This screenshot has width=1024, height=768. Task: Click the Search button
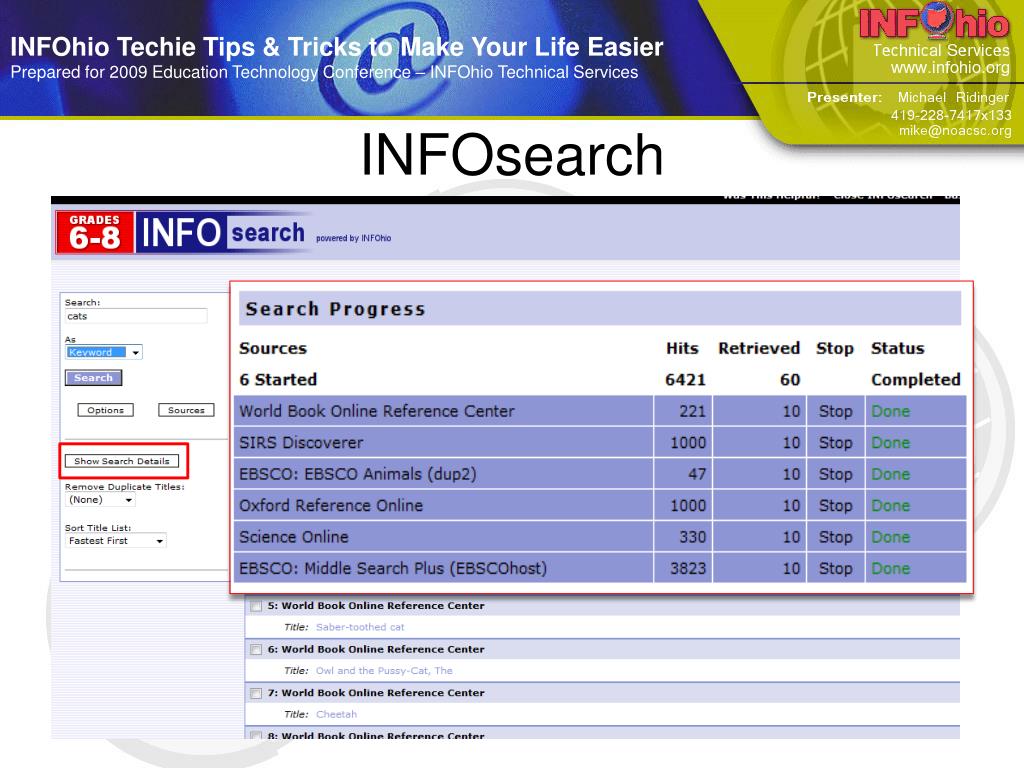pos(93,377)
